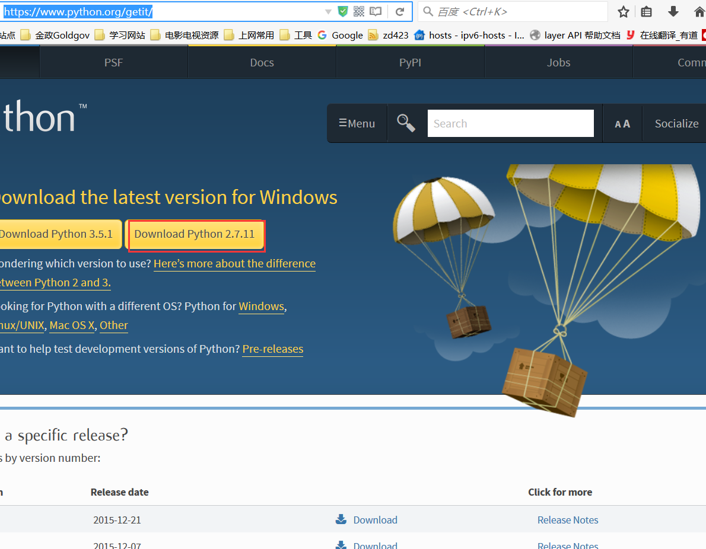Open the Socialize menu
Viewport: 706px width, 549px height.
(x=676, y=123)
